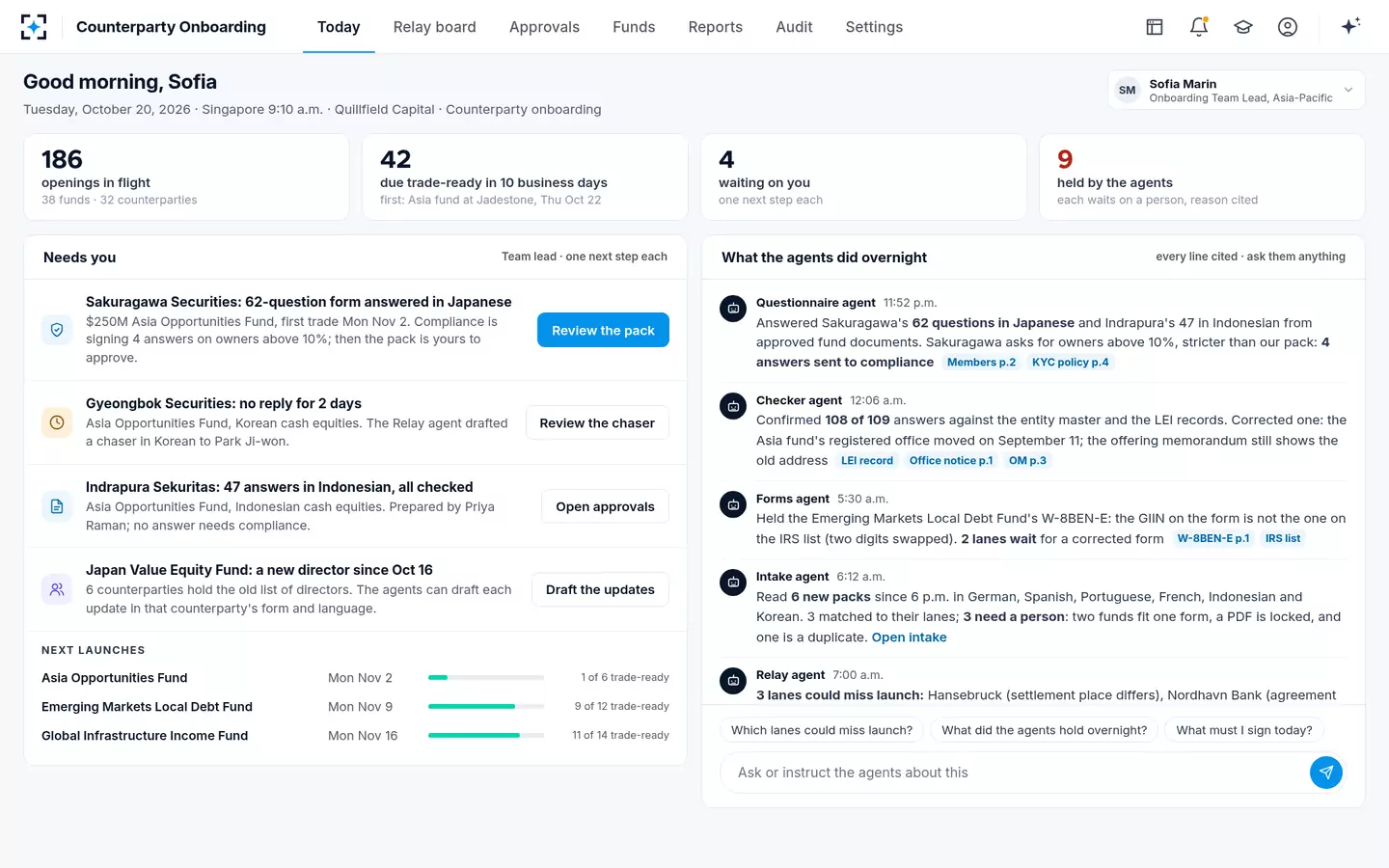
Task: Switch to the Today tab
Action: pos(339,27)
